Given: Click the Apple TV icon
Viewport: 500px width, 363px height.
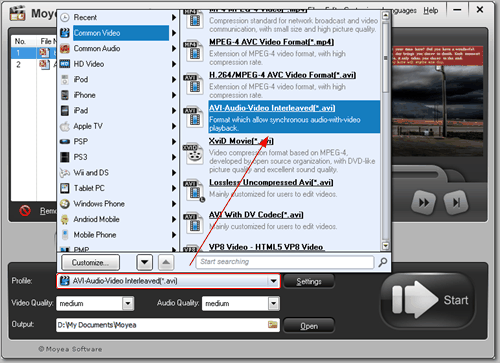Looking at the screenshot, I should (65, 126).
